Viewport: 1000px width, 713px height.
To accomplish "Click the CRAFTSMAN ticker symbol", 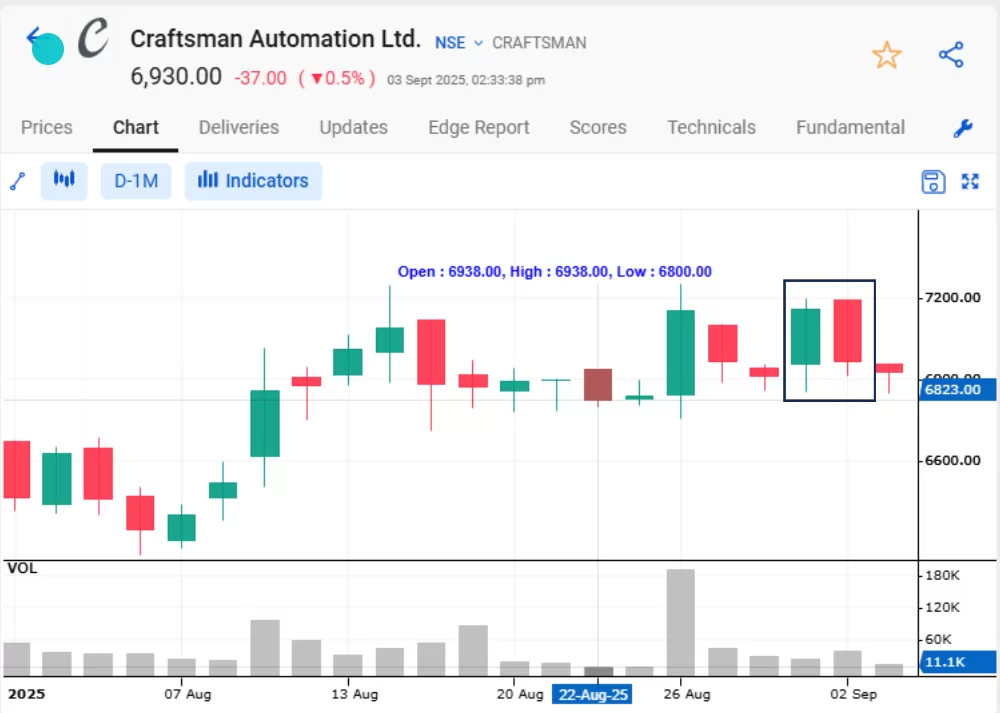I will (x=539, y=43).
